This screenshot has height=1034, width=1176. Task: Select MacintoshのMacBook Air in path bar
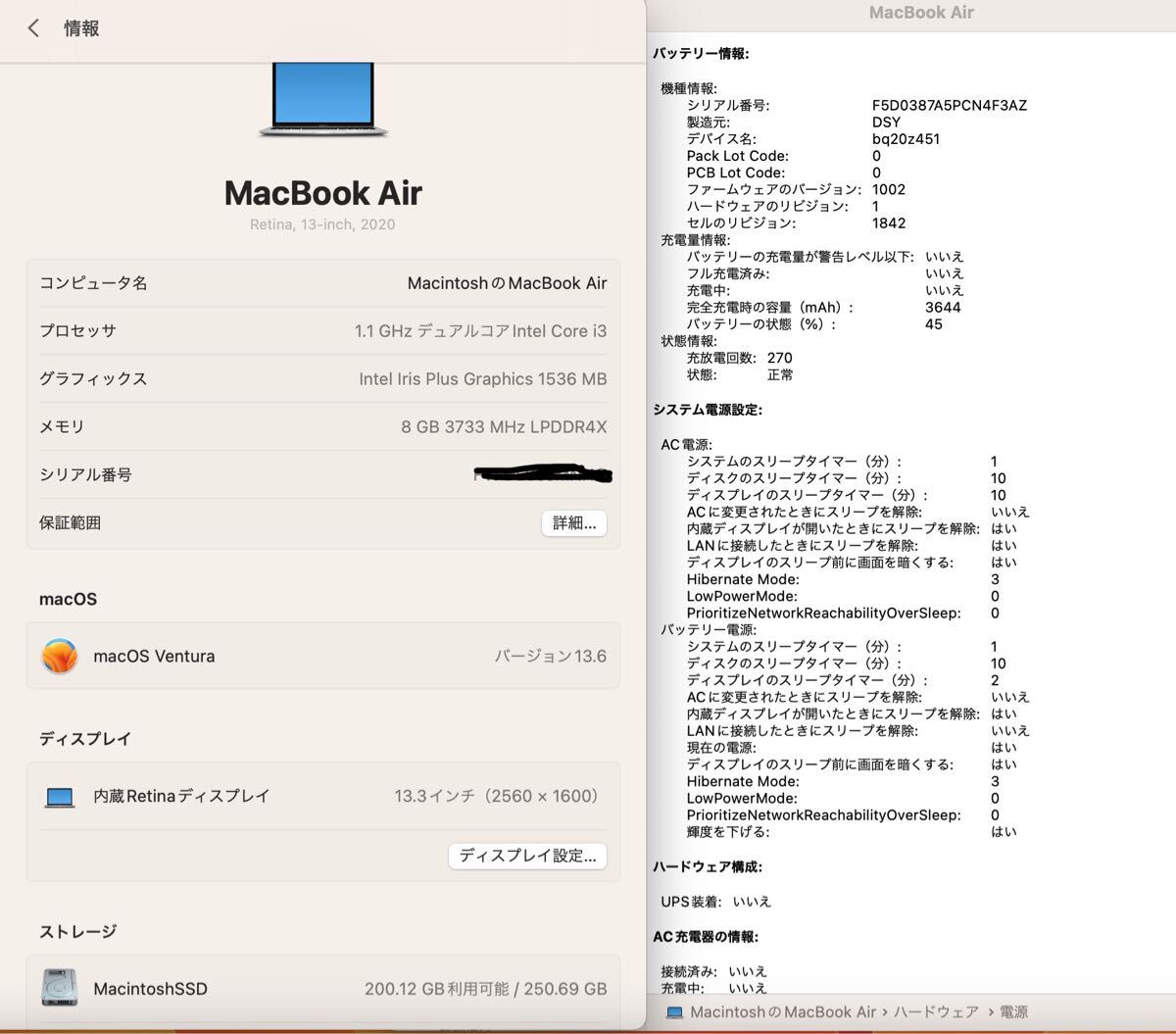pyautogui.click(x=783, y=1011)
